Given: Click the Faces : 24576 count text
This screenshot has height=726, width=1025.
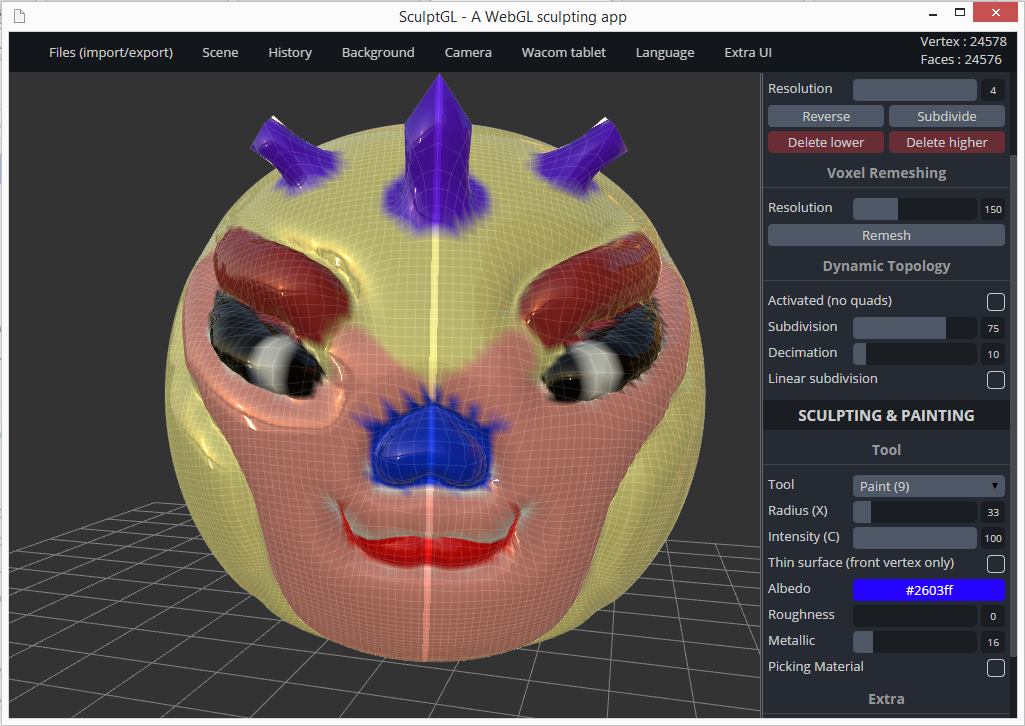Looking at the screenshot, I should click(961, 59).
